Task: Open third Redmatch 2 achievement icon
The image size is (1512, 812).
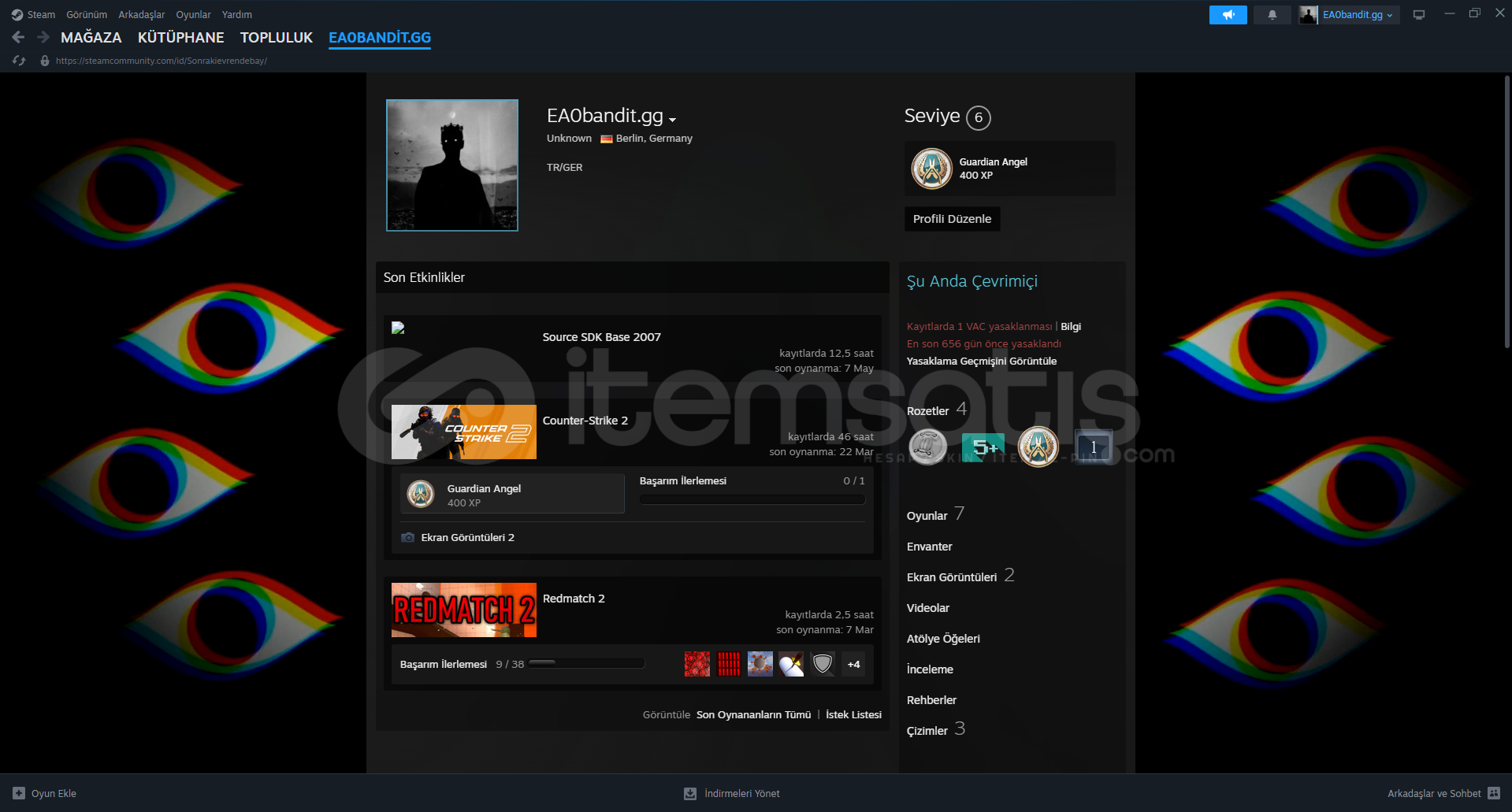Action: click(x=760, y=664)
